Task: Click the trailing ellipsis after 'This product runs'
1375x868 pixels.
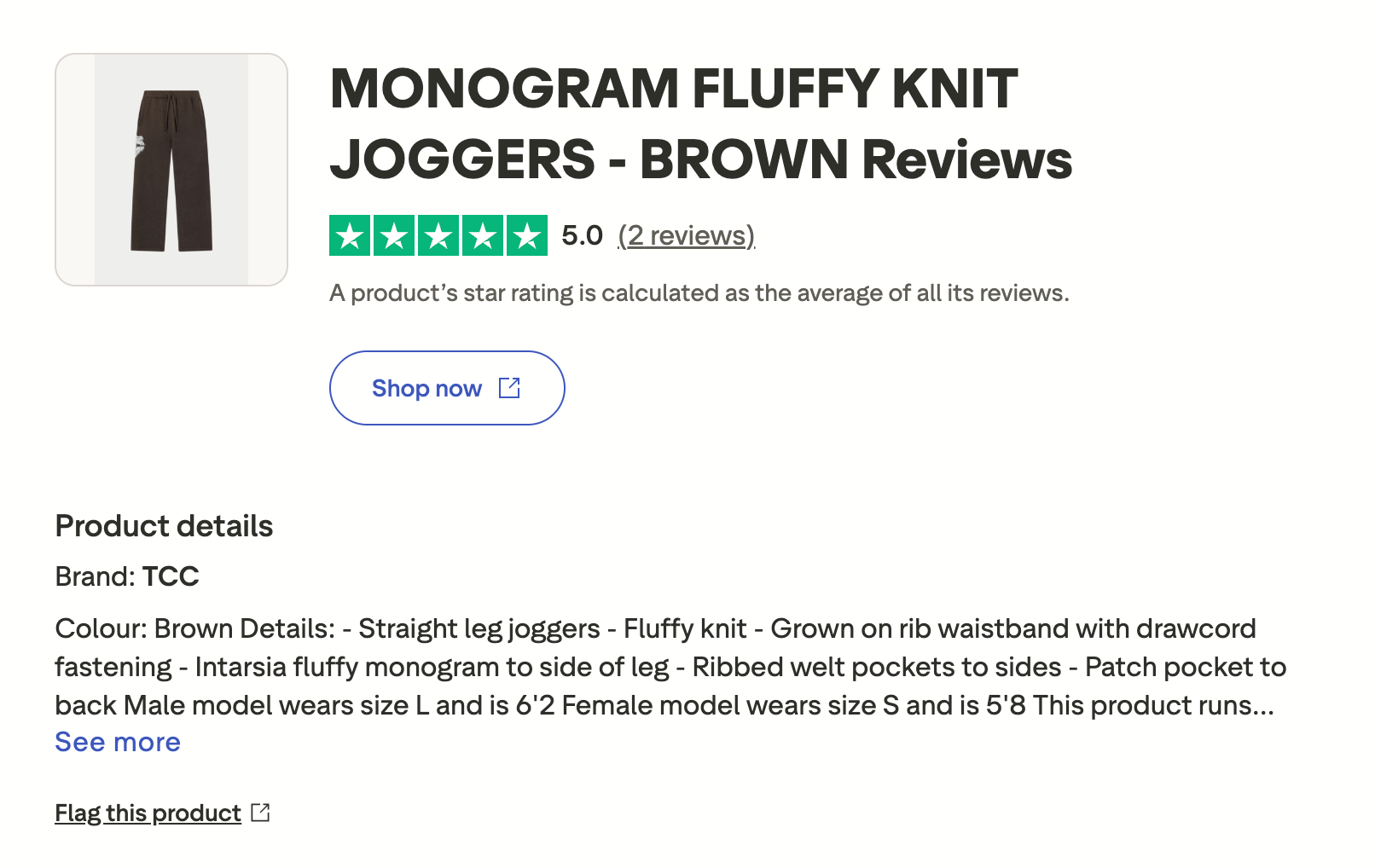Action: (x=1263, y=706)
